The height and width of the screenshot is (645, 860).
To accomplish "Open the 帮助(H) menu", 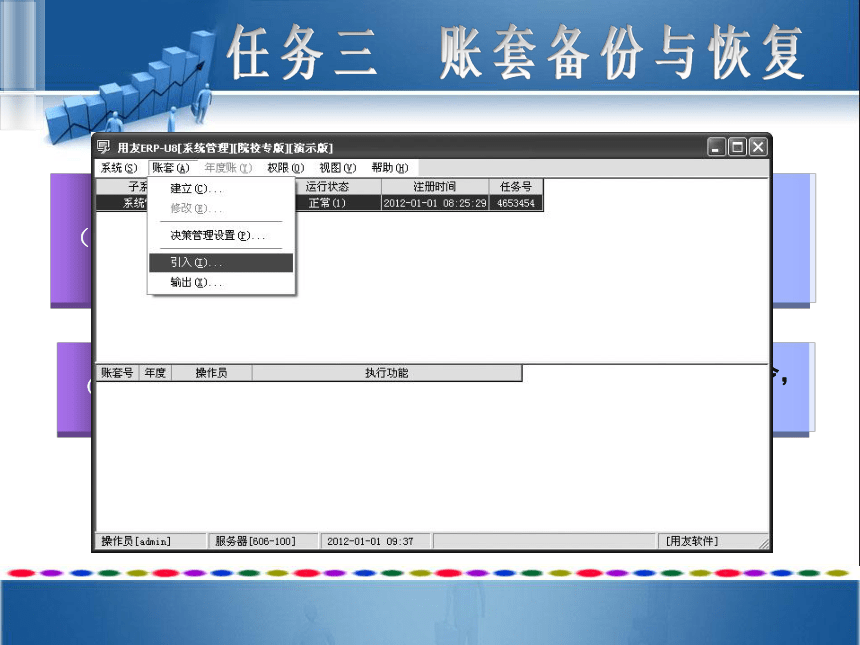I will tap(390, 168).
